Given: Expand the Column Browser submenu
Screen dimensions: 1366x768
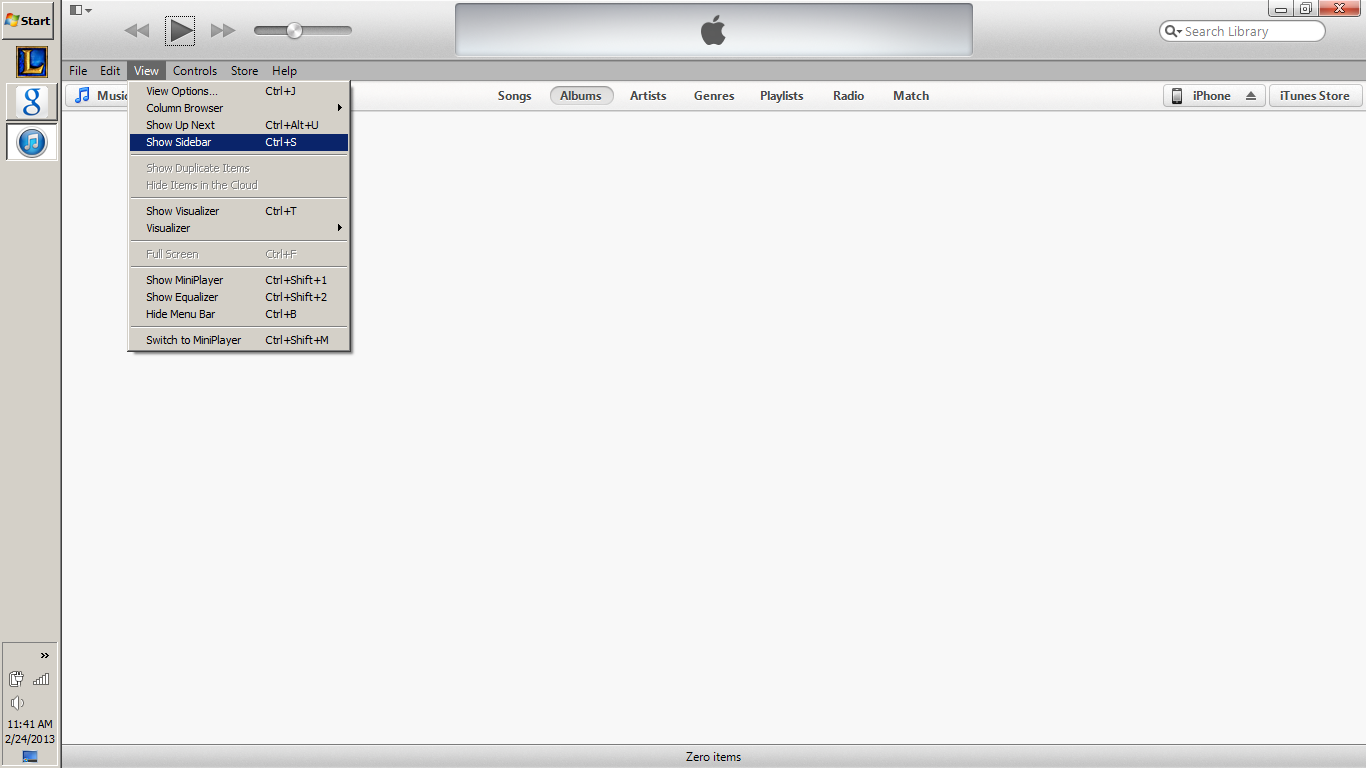Looking at the screenshot, I should (239, 108).
